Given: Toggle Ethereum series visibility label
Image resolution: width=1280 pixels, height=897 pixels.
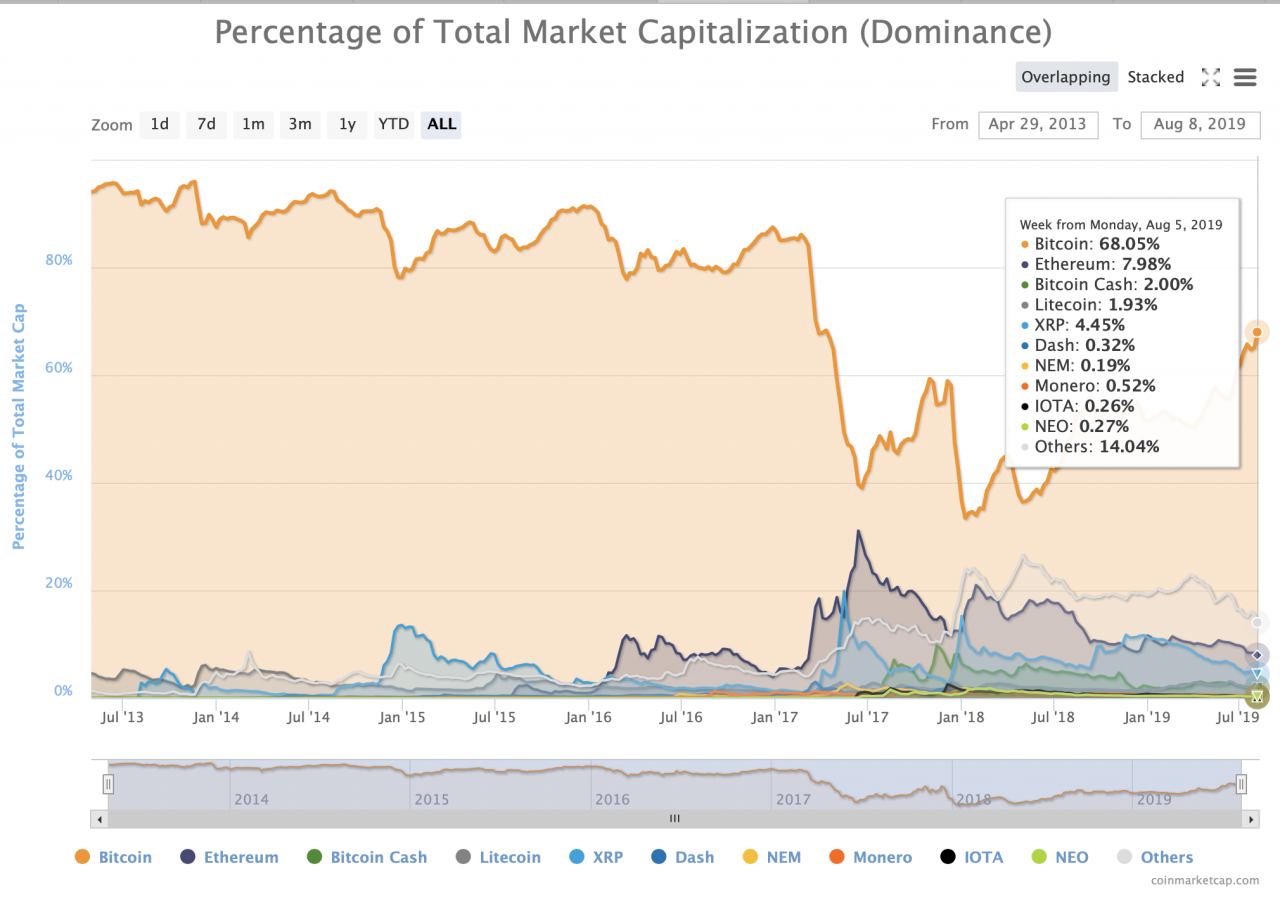Looking at the screenshot, I should coord(241,857).
